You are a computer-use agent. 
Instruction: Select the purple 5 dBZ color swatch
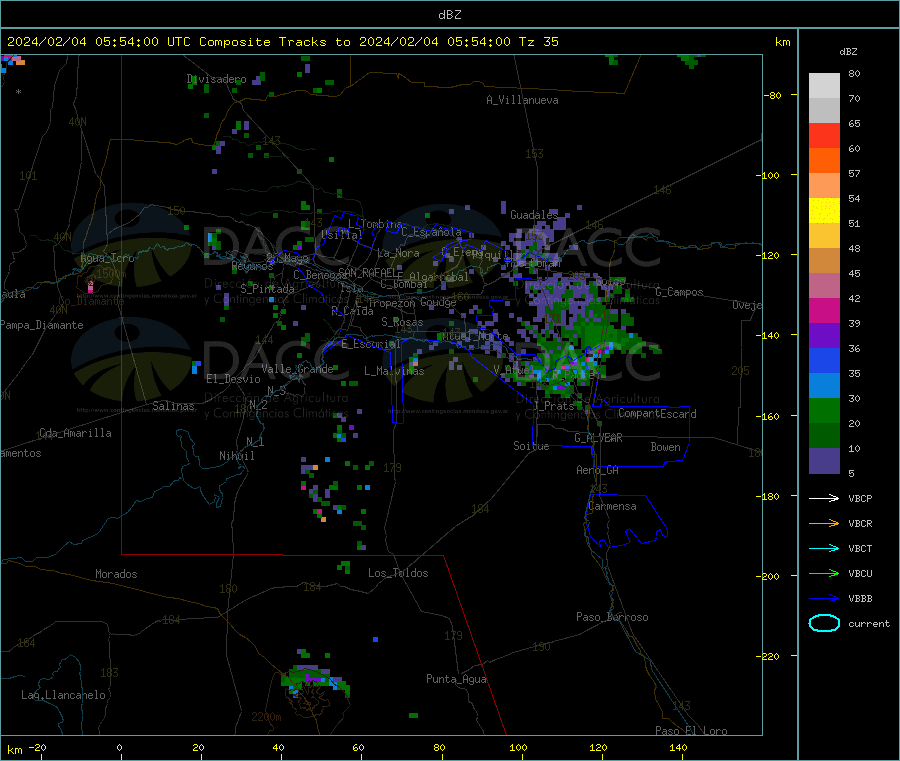(x=824, y=461)
